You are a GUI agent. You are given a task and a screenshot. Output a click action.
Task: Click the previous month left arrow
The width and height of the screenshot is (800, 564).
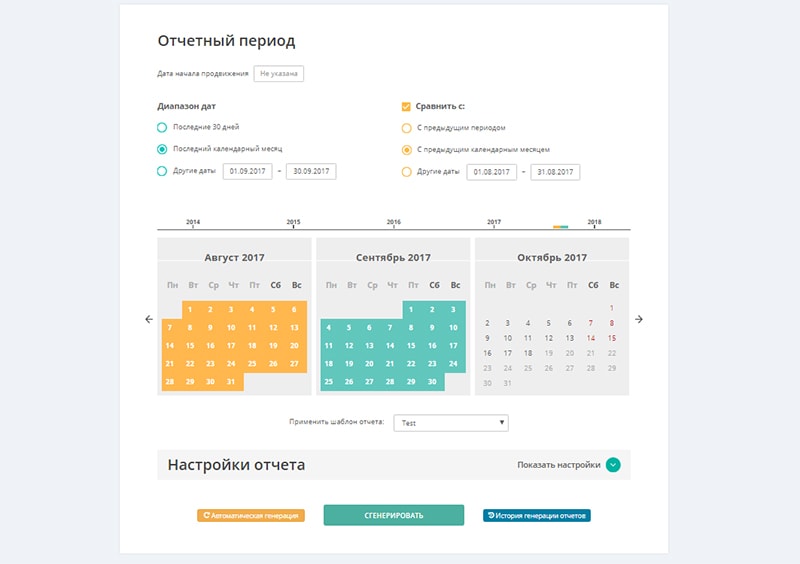[149, 319]
